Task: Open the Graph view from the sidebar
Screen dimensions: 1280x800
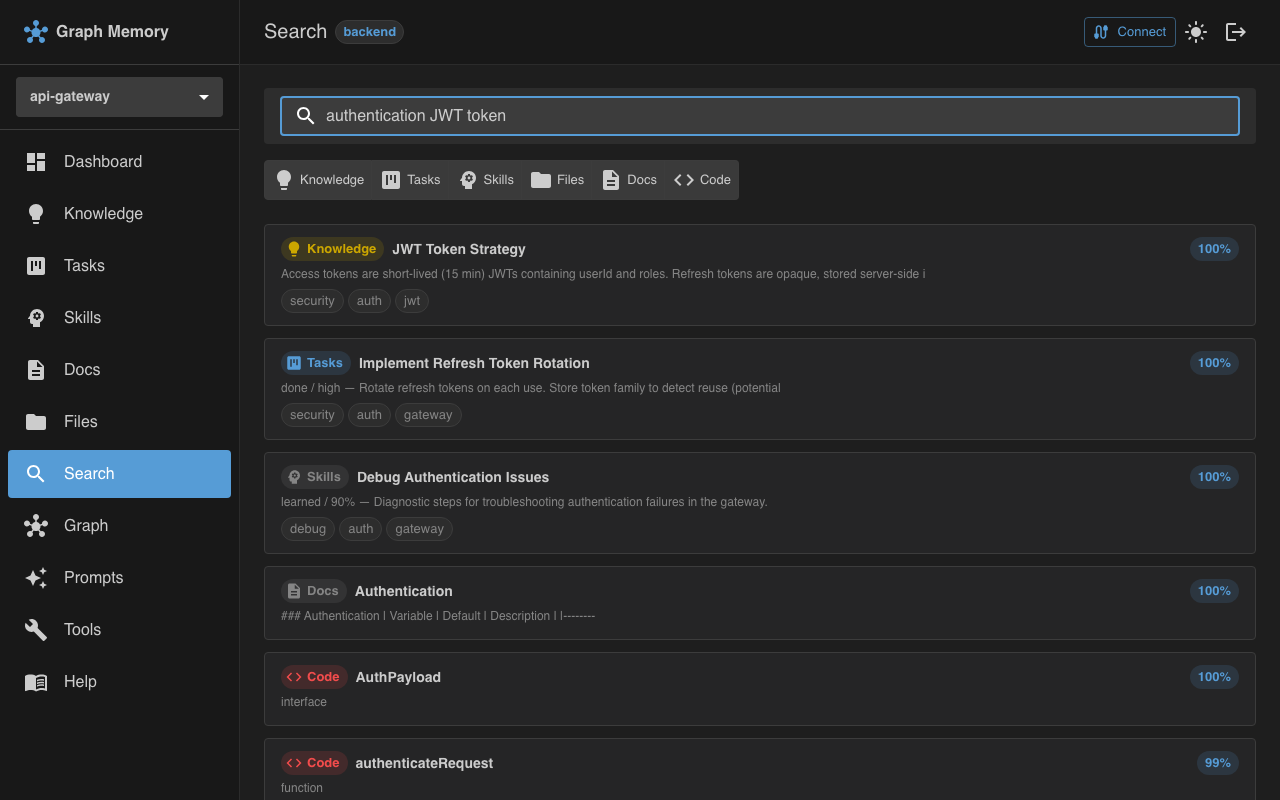Action: pos(86,525)
